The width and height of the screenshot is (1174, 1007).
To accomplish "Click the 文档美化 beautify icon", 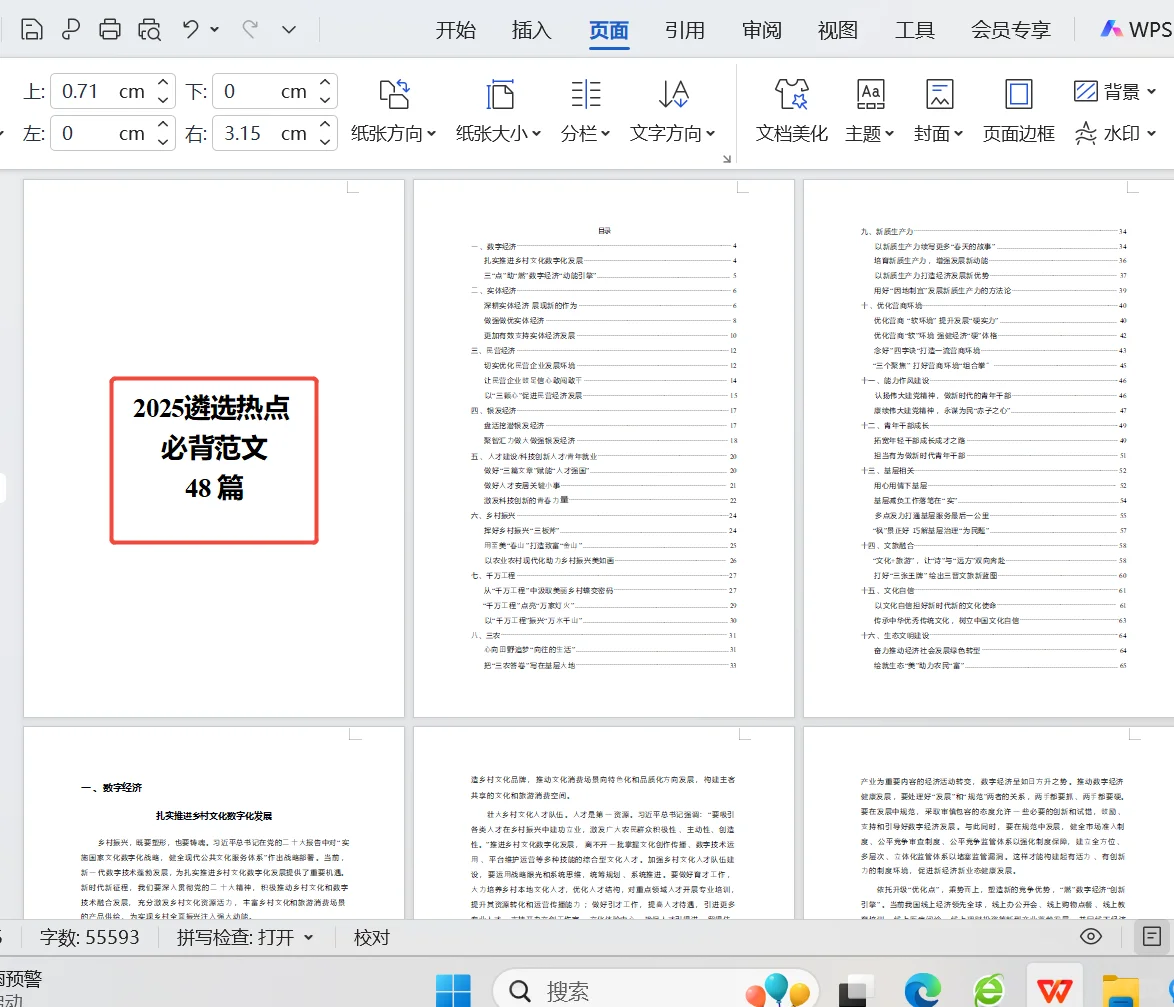I will (x=791, y=94).
